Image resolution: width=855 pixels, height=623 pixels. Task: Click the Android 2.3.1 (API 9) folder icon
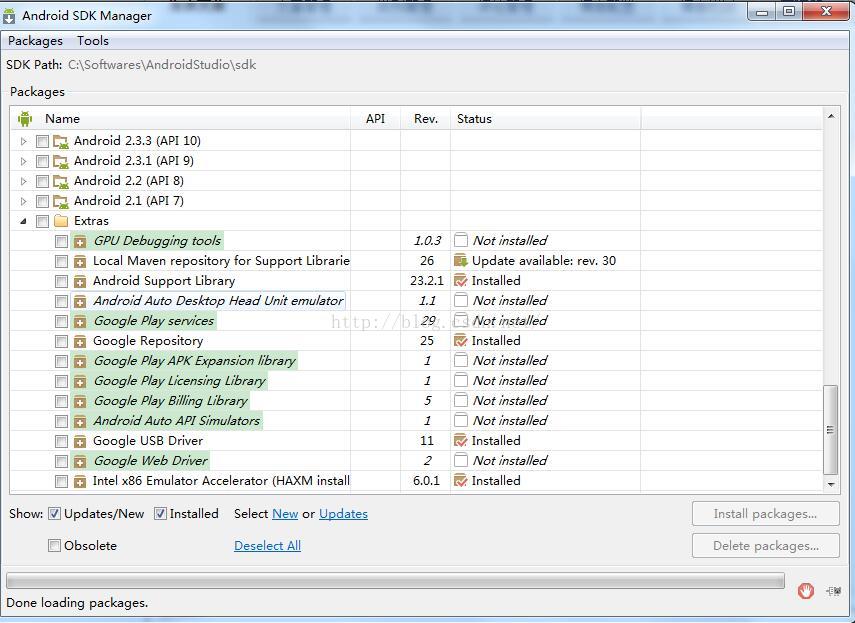pos(61,161)
